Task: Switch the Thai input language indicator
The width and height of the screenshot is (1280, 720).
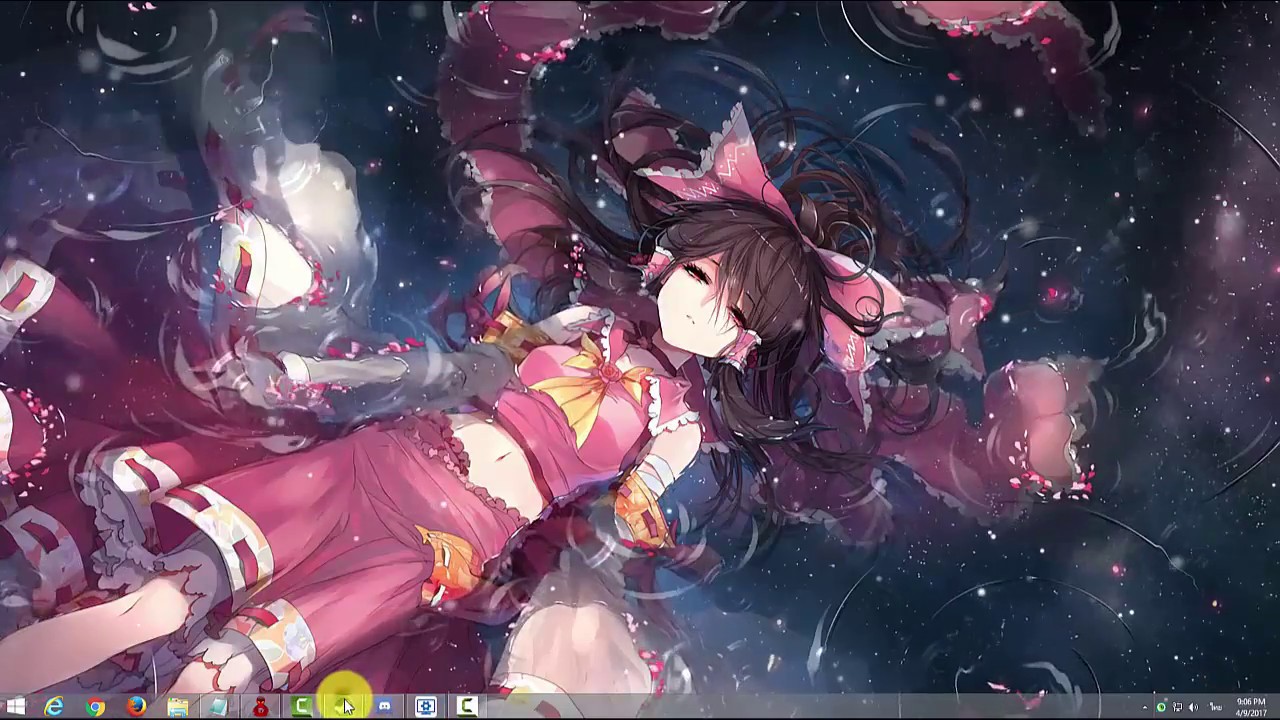Action: click(1216, 707)
